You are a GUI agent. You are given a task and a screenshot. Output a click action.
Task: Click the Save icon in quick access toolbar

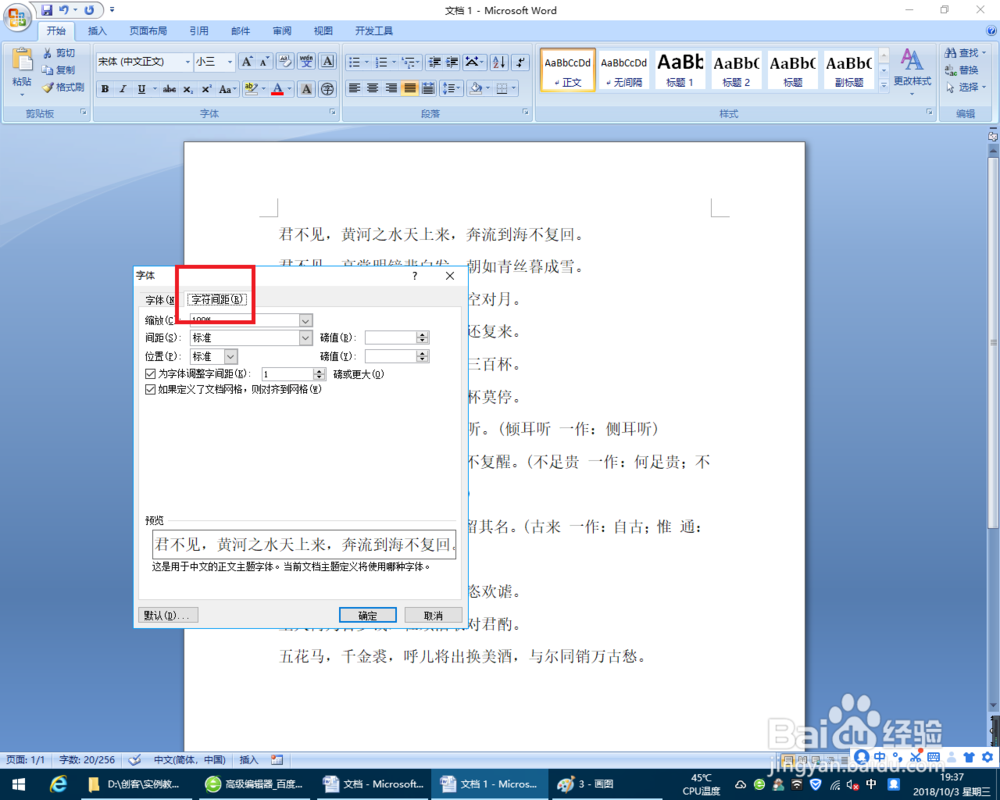[x=47, y=10]
